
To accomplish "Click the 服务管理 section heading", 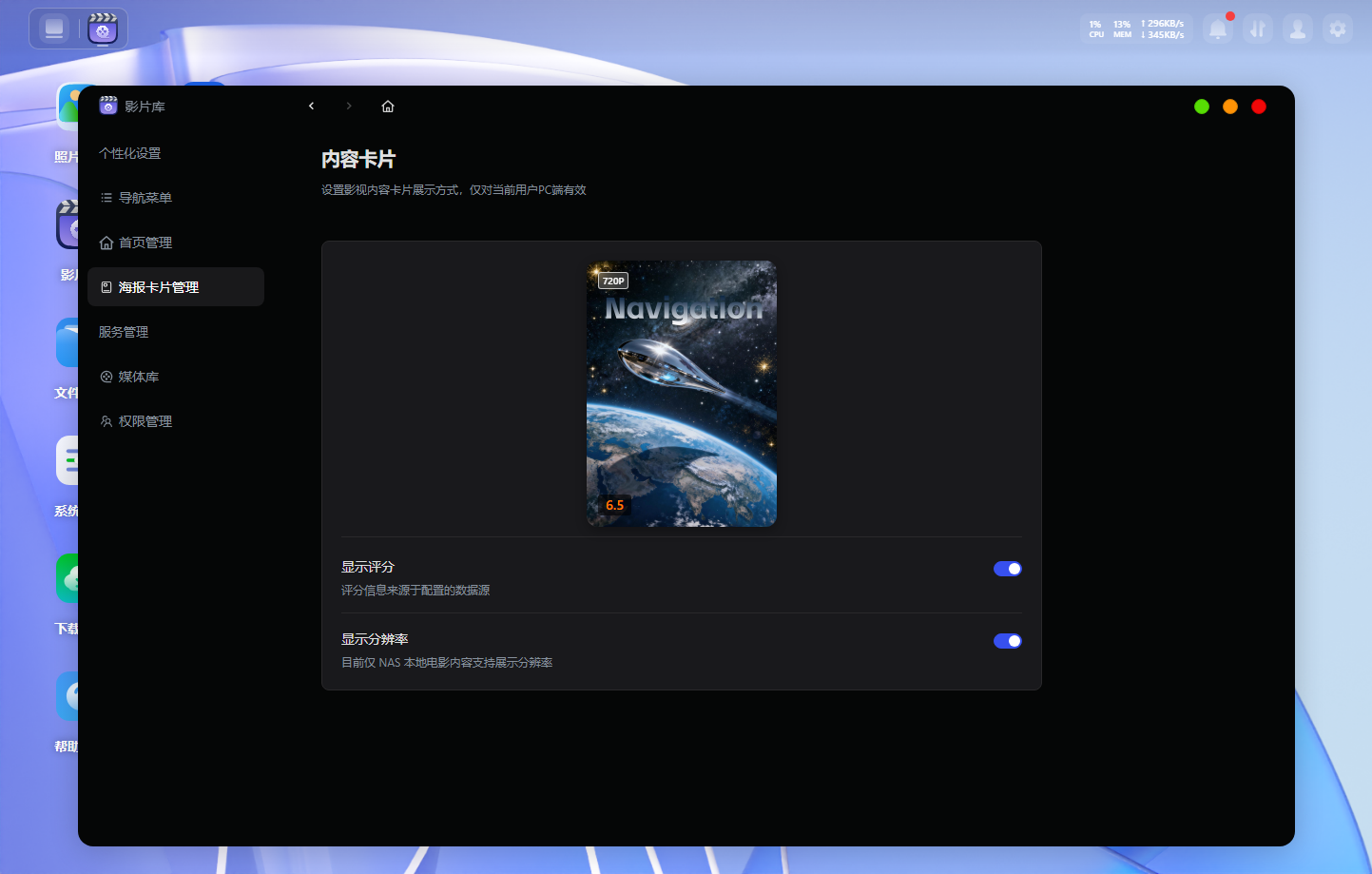I will [x=124, y=332].
